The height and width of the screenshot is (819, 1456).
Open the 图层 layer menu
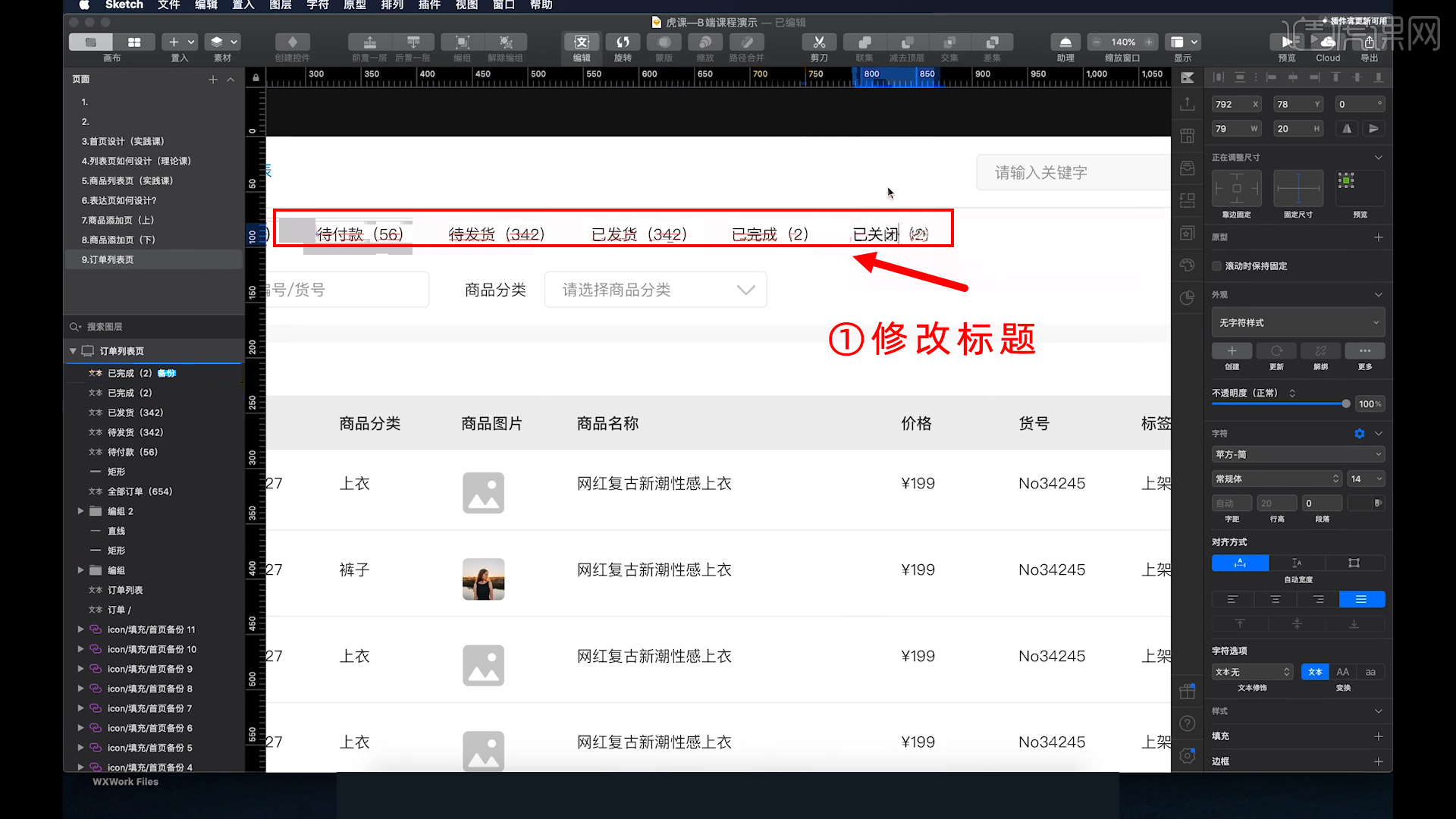click(281, 5)
